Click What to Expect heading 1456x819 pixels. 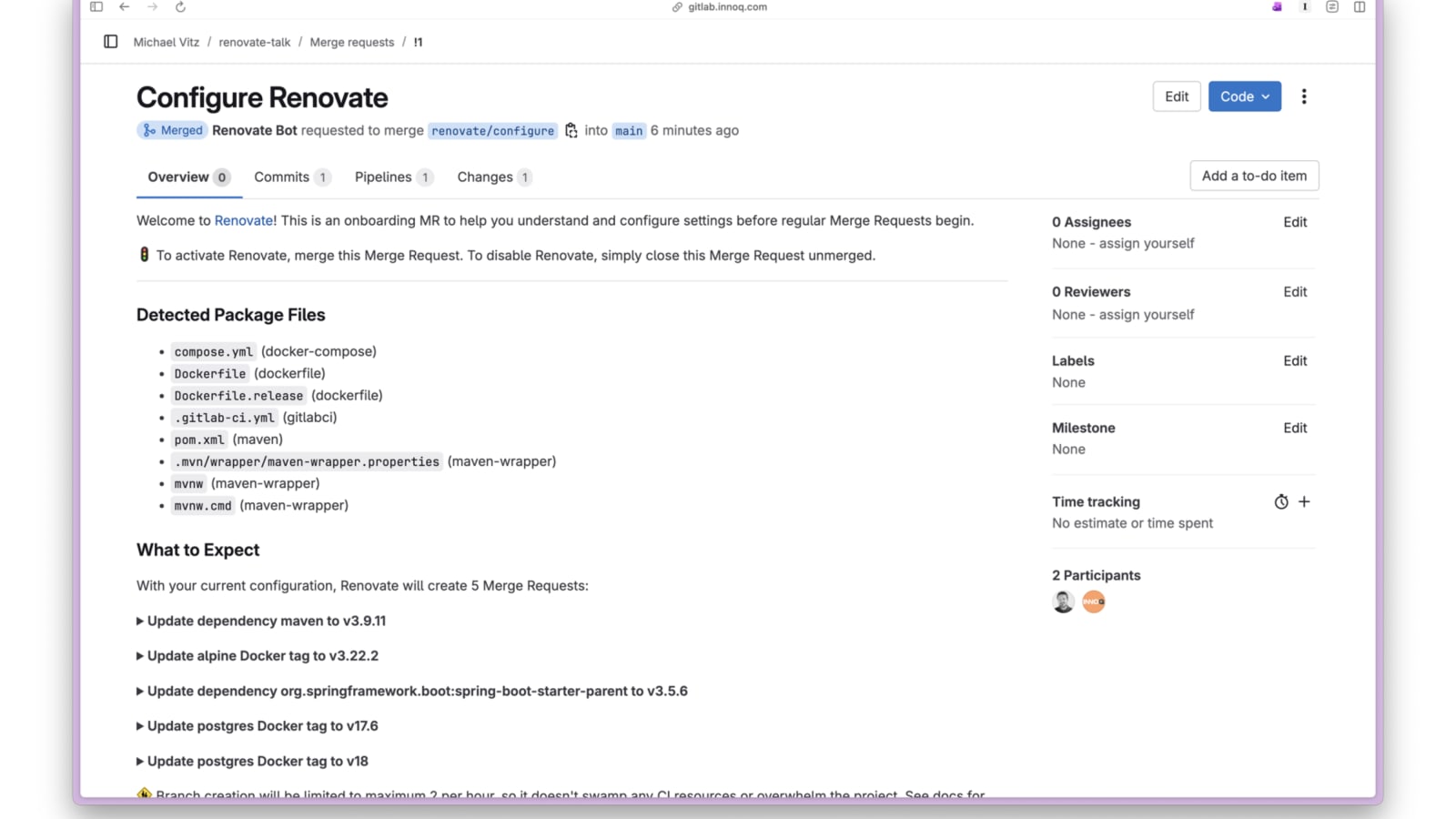[x=198, y=550]
